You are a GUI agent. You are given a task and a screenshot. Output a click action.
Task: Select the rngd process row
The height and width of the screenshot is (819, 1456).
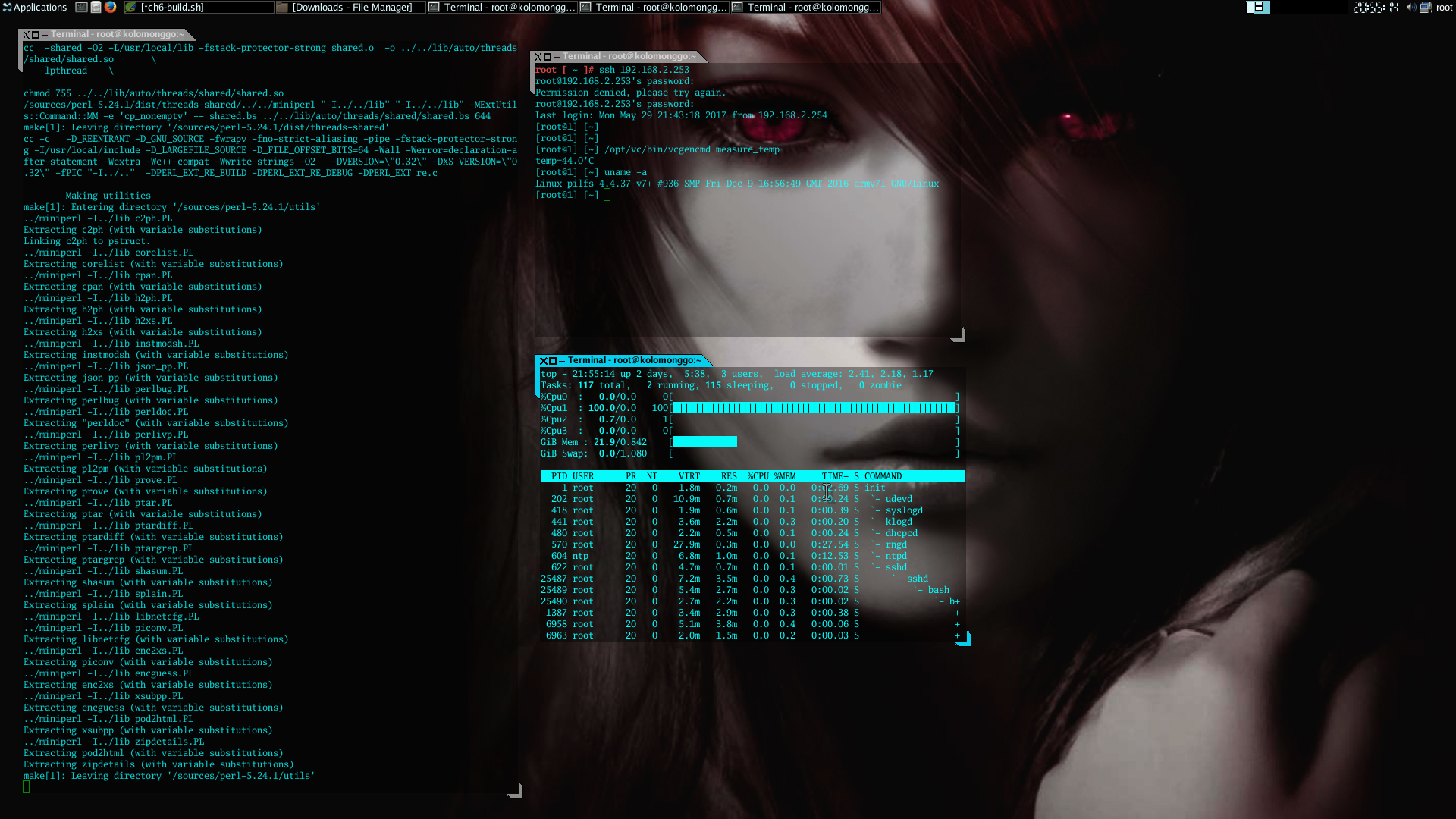pyautogui.click(x=752, y=544)
